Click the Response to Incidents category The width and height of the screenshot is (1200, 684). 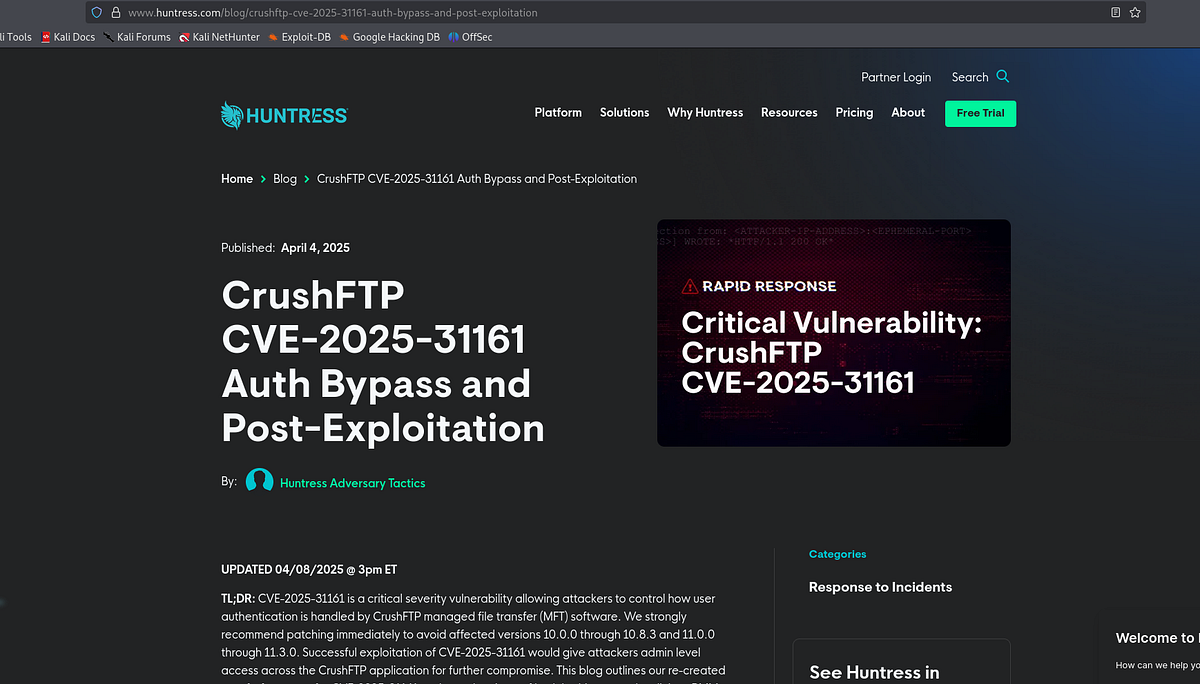click(880, 587)
